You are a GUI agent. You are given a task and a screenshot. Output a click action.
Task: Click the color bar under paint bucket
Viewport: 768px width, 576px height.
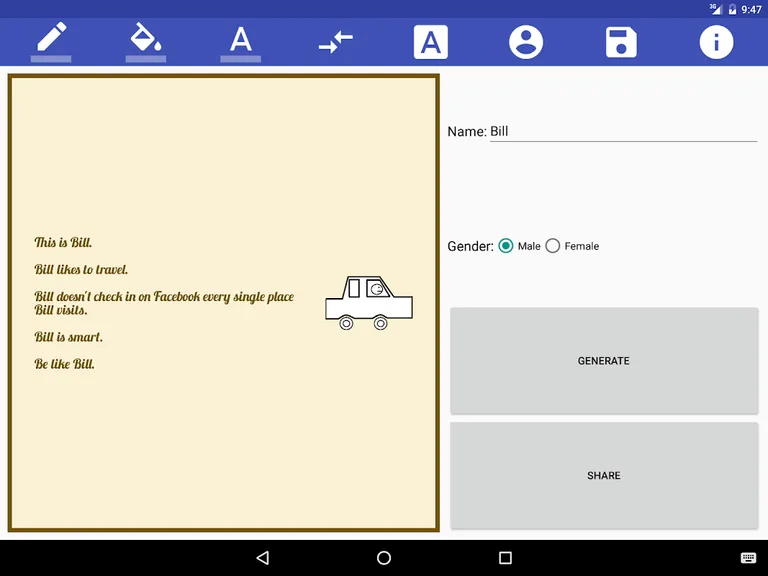(x=145, y=59)
